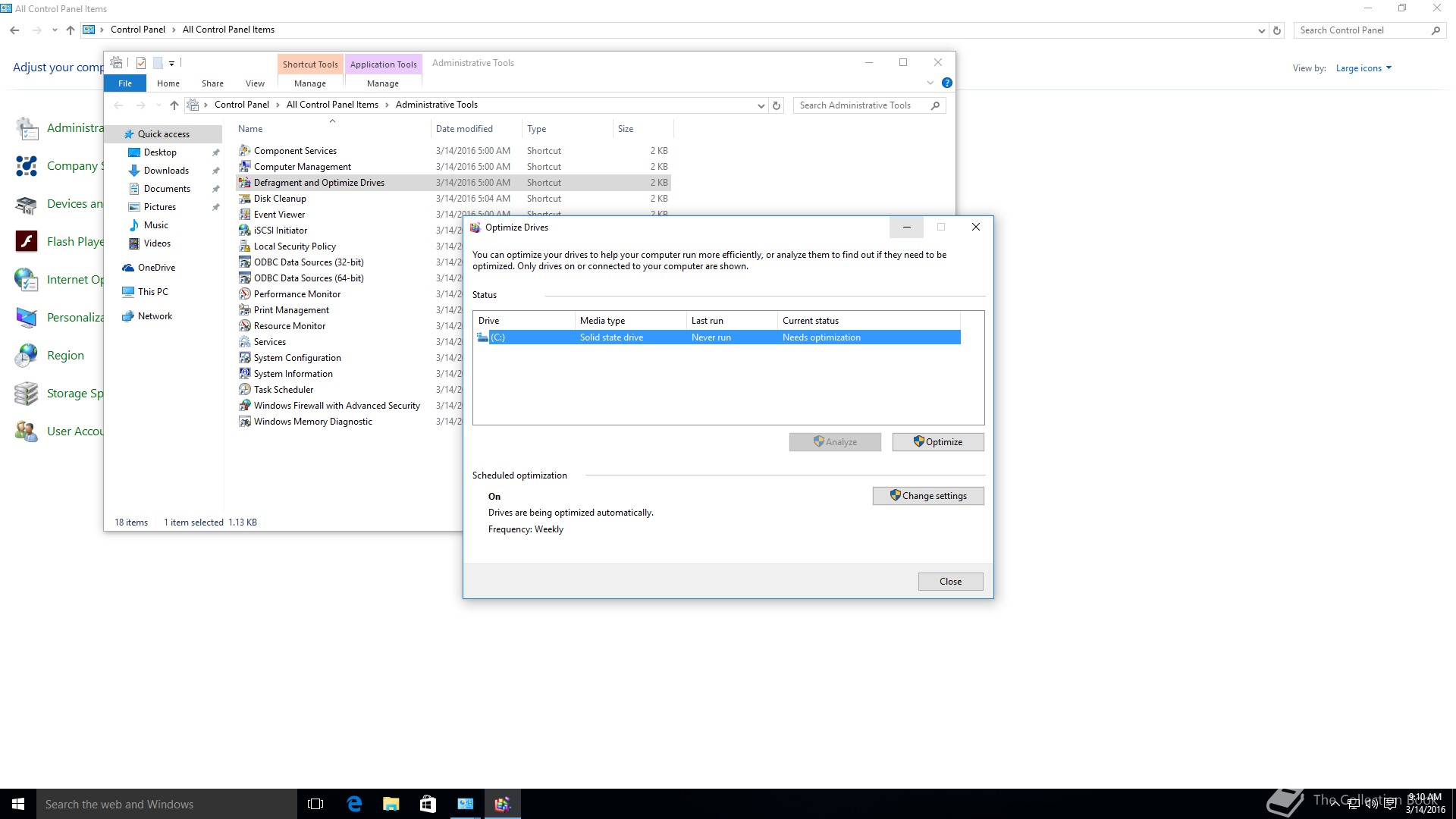This screenshot has width=1456, height=819.
Task: Click the C: drive icon in Optimize Drives
Action: (x=482, y=337)
